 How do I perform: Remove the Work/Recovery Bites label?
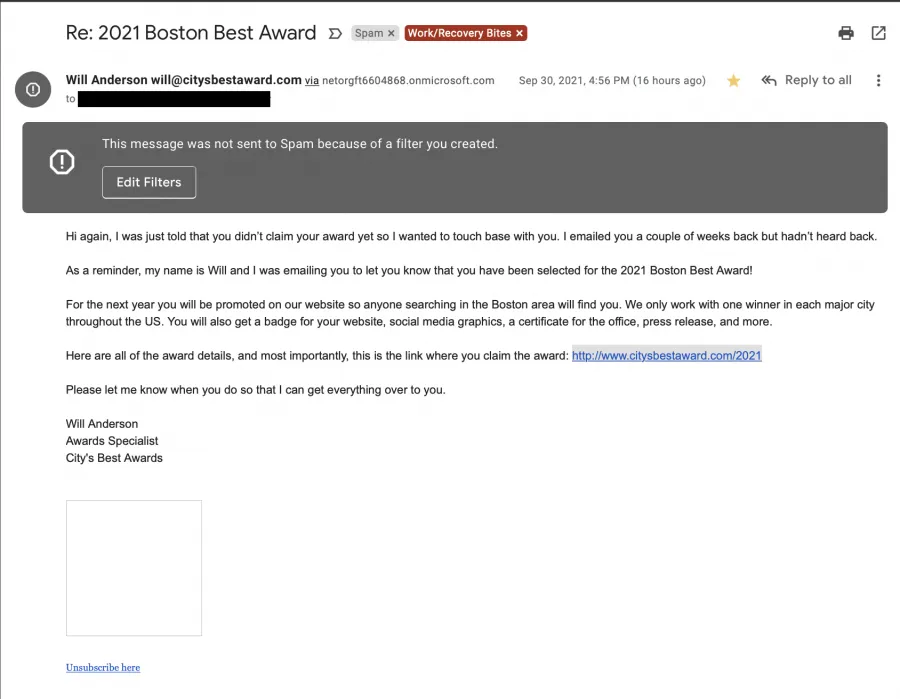coord(519,33)
